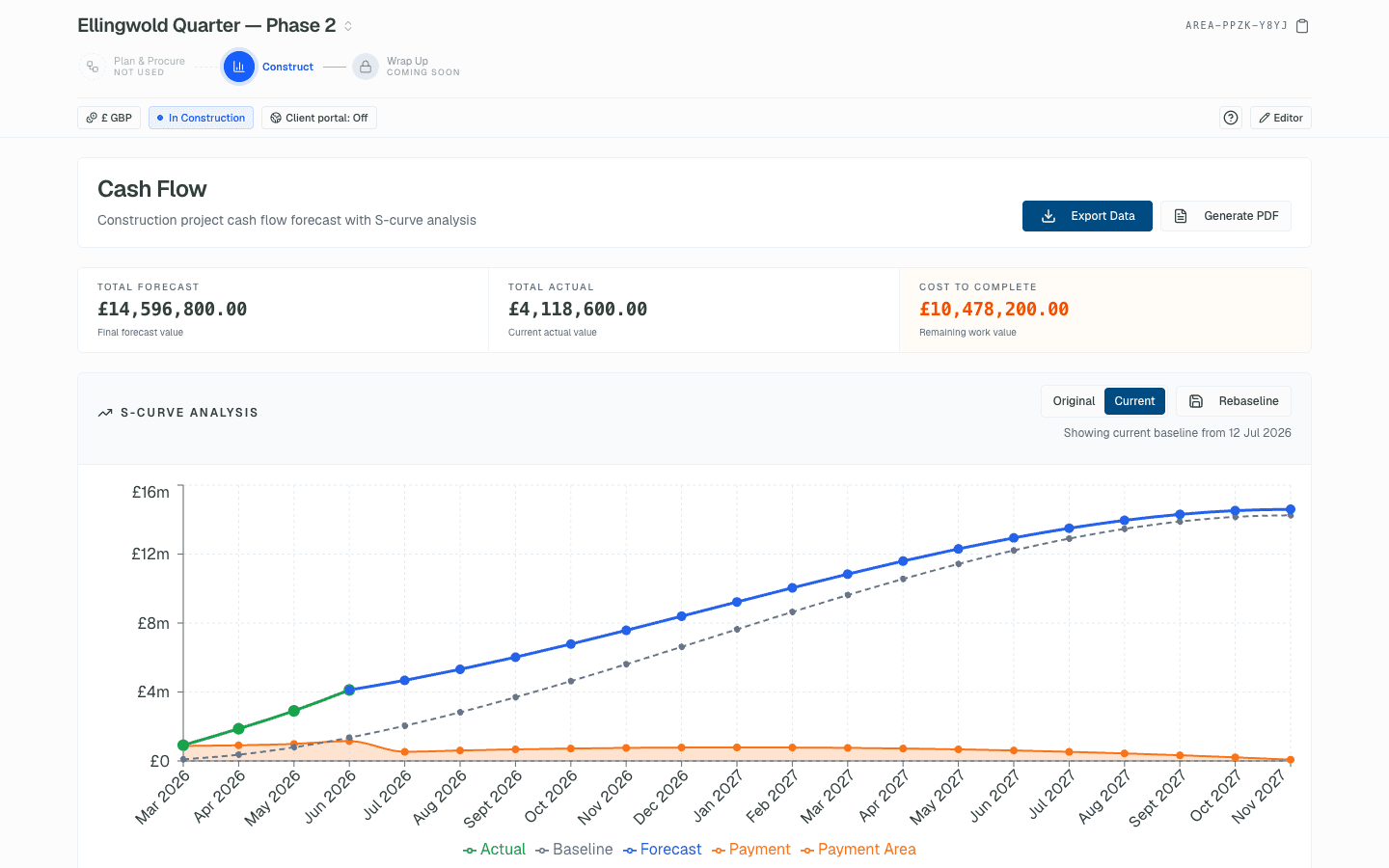Click the £16m y-axis label
Image resolution: width=1389 pixels, height=868 pixels.
tap(150, 492)
